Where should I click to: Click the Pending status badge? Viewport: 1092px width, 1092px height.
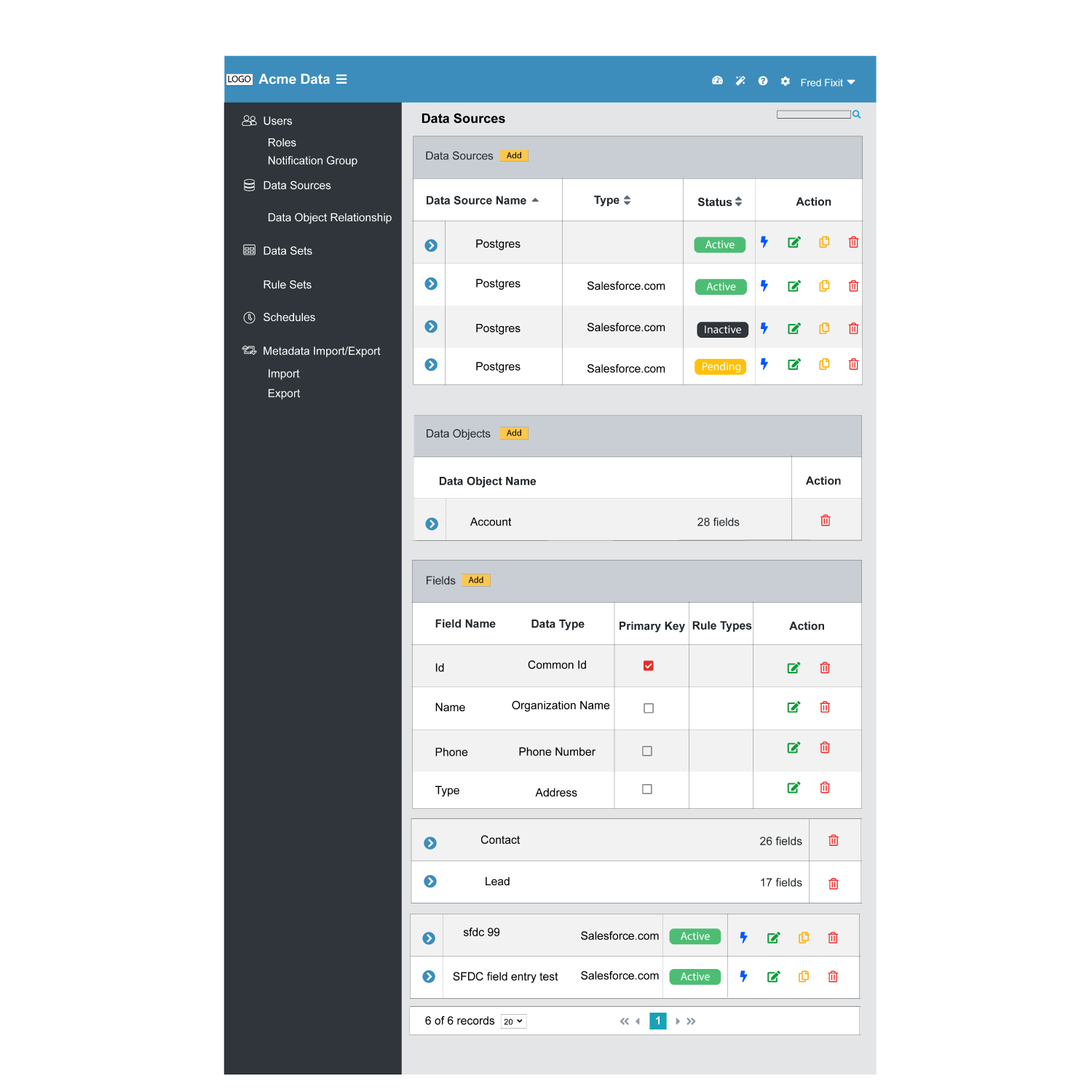pos(721,367)
